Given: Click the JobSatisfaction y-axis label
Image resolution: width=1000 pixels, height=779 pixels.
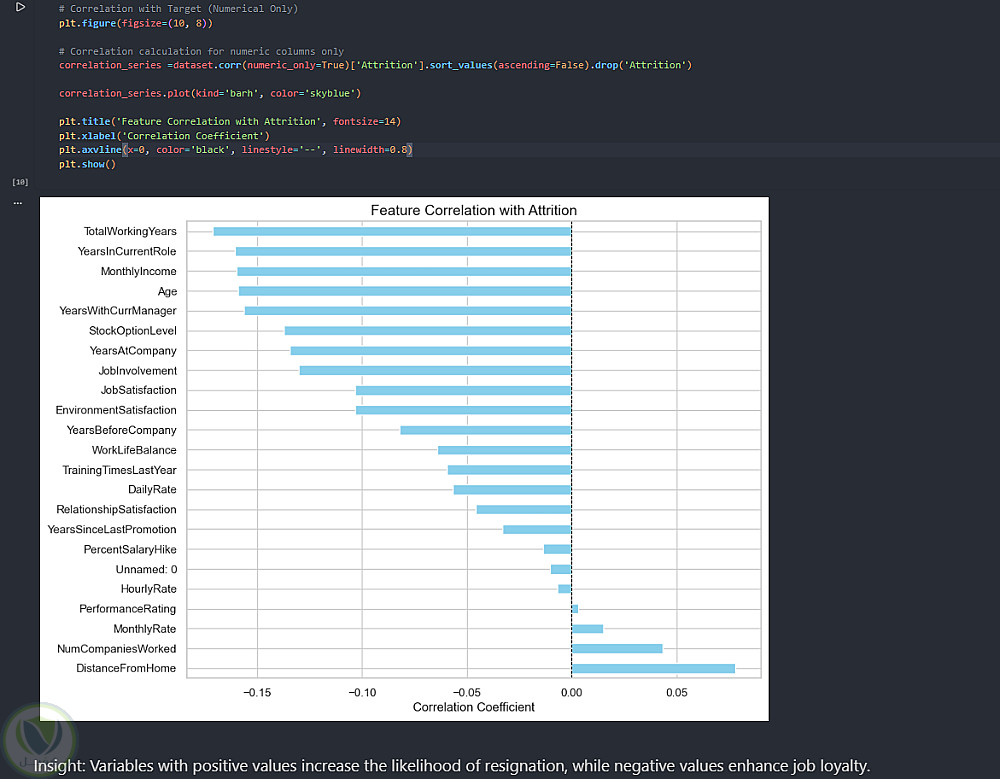Looking at the screenshot, I should pos(138,391).
